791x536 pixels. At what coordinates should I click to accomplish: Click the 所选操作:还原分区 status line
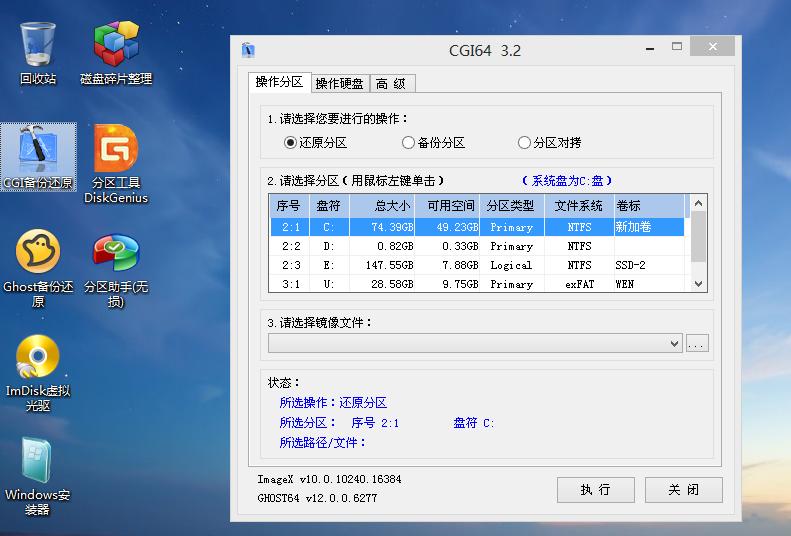[333, 402]
